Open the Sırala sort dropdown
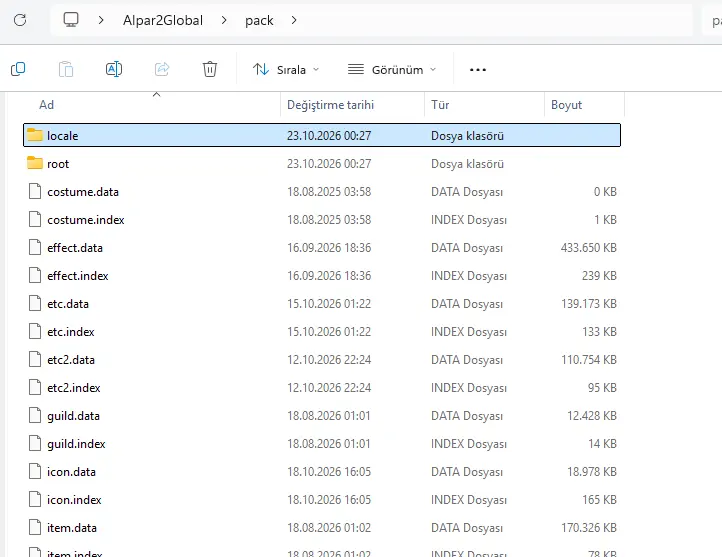The height and width of the screenshot is (557, 722). (286, 70)
